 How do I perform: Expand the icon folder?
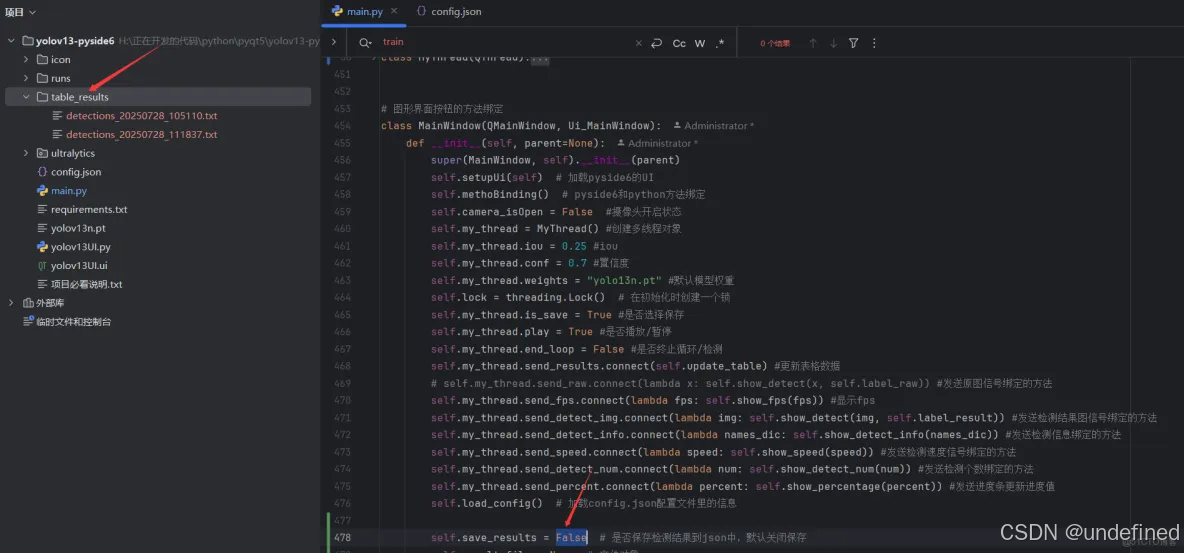[x=26, y=60]
